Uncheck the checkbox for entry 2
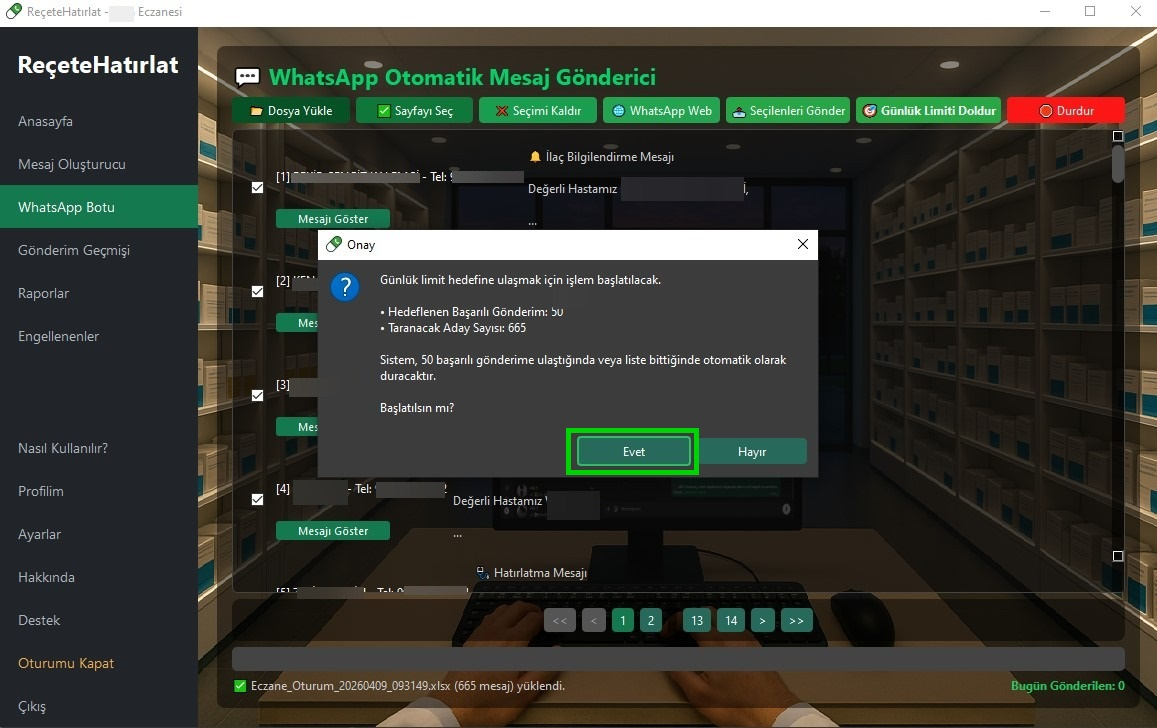1157x728 pixels. pos(257,291)
